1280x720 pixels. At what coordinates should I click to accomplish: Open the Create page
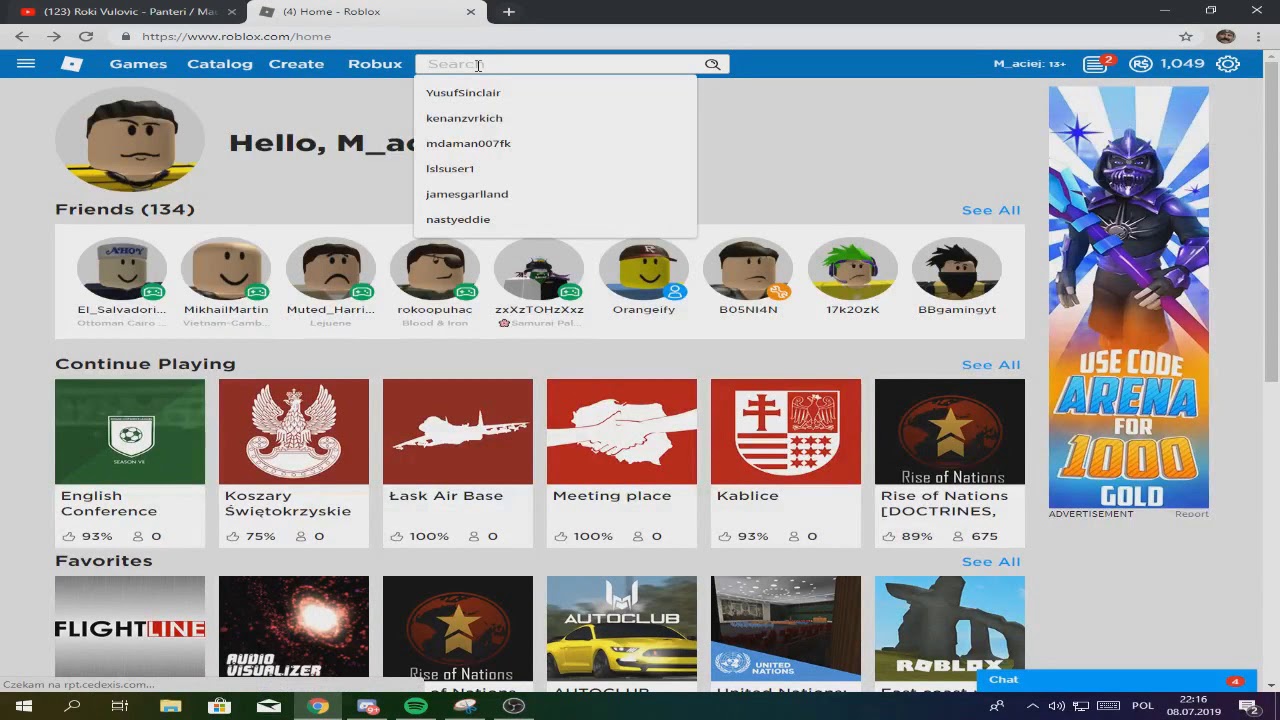pos(296,64)
